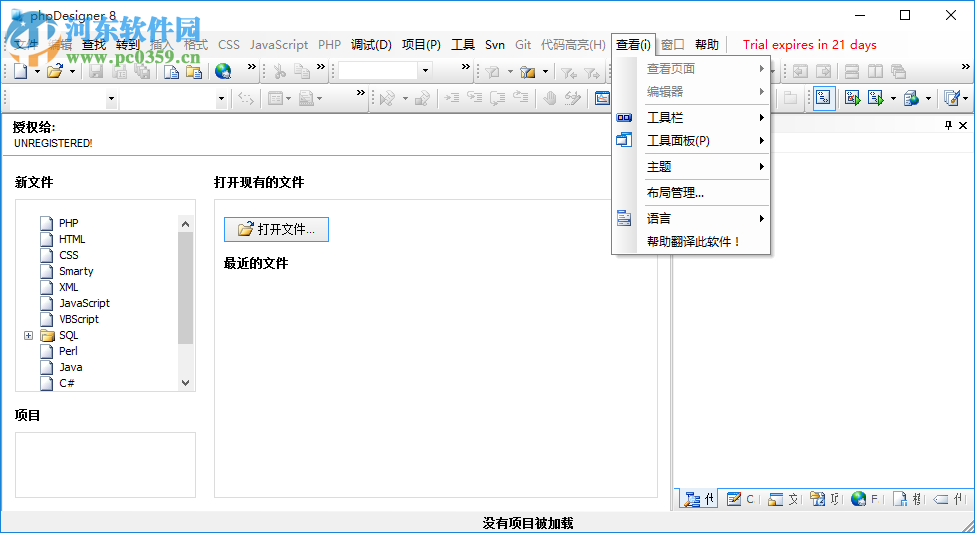
Task: Open the dropdown arrow beside Open folder
Action: (x=72, y=72)
